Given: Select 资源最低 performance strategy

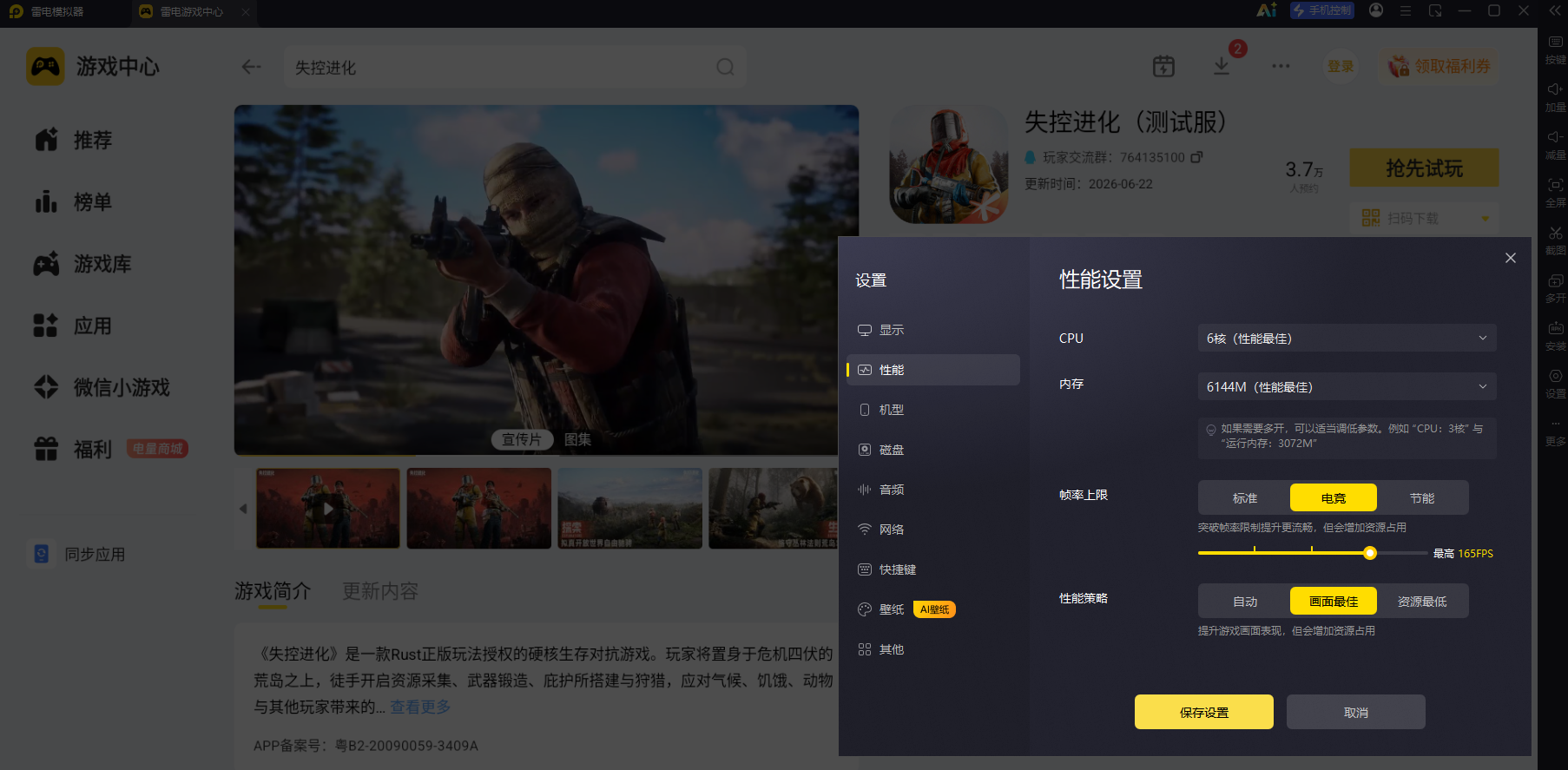Looking at the screenshot, I should coord(1422,601).
